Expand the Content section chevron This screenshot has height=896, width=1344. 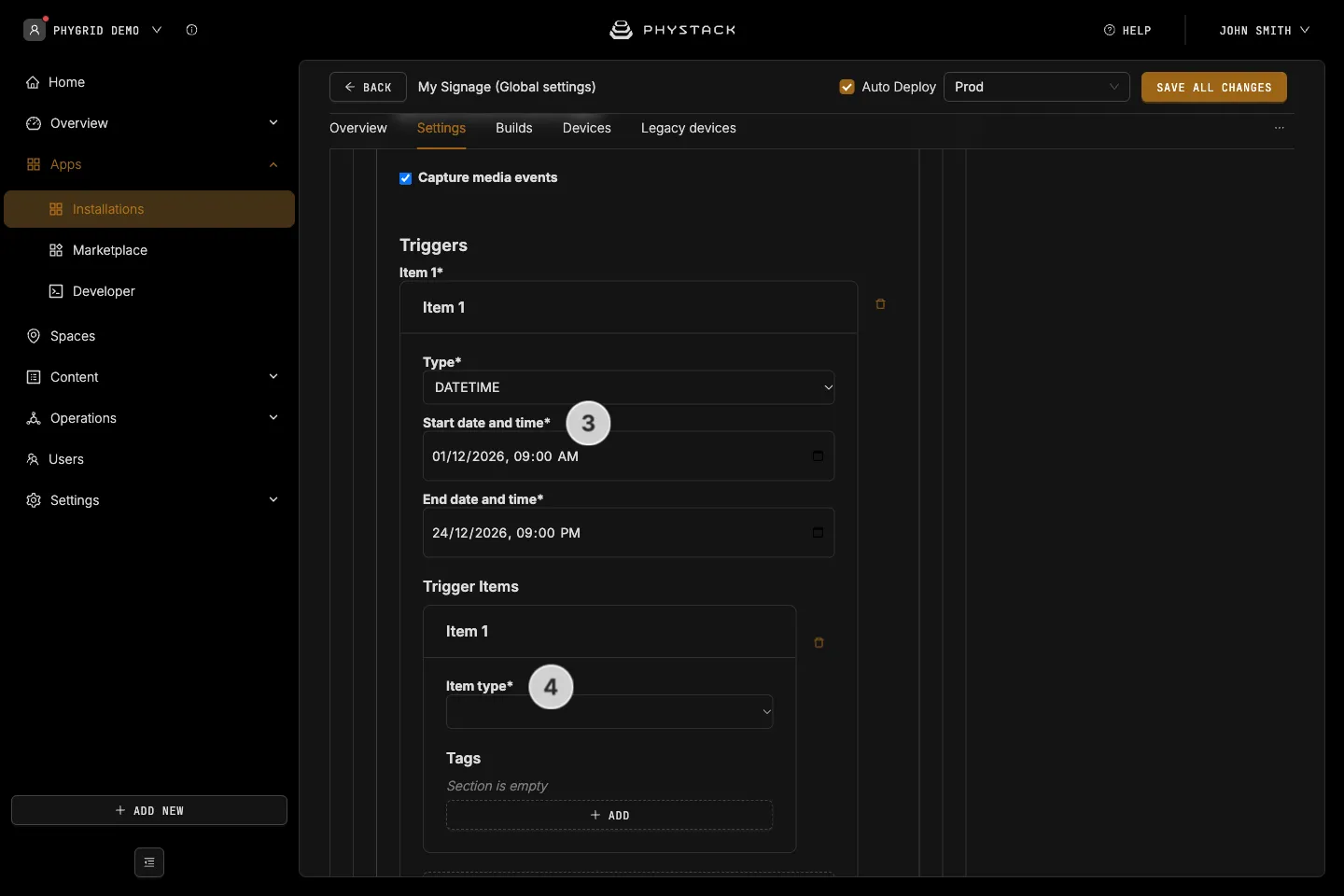click(x=273, y=377)
